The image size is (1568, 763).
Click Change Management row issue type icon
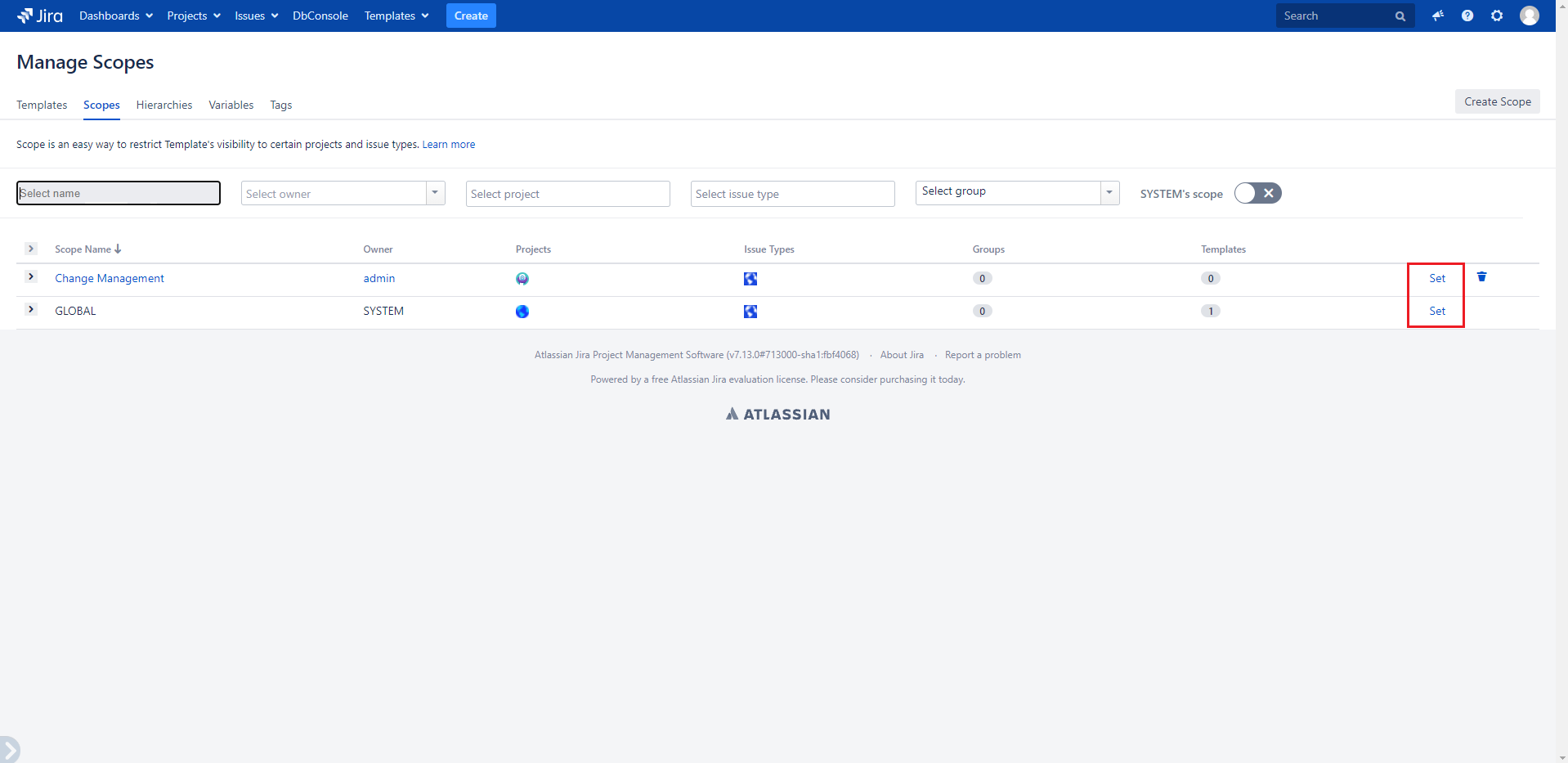[750, 279]
